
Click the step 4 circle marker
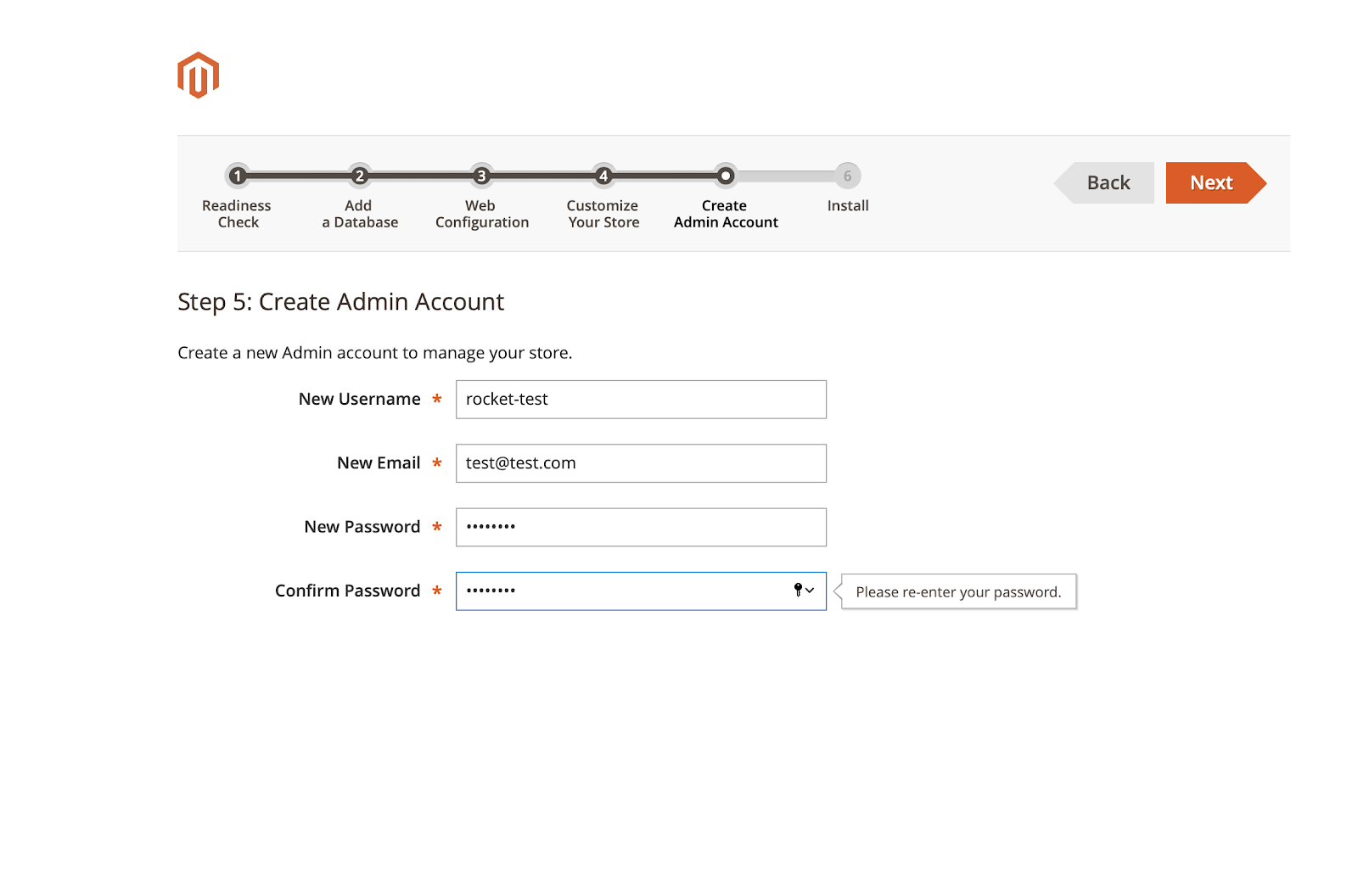click(x=603, y=176)
